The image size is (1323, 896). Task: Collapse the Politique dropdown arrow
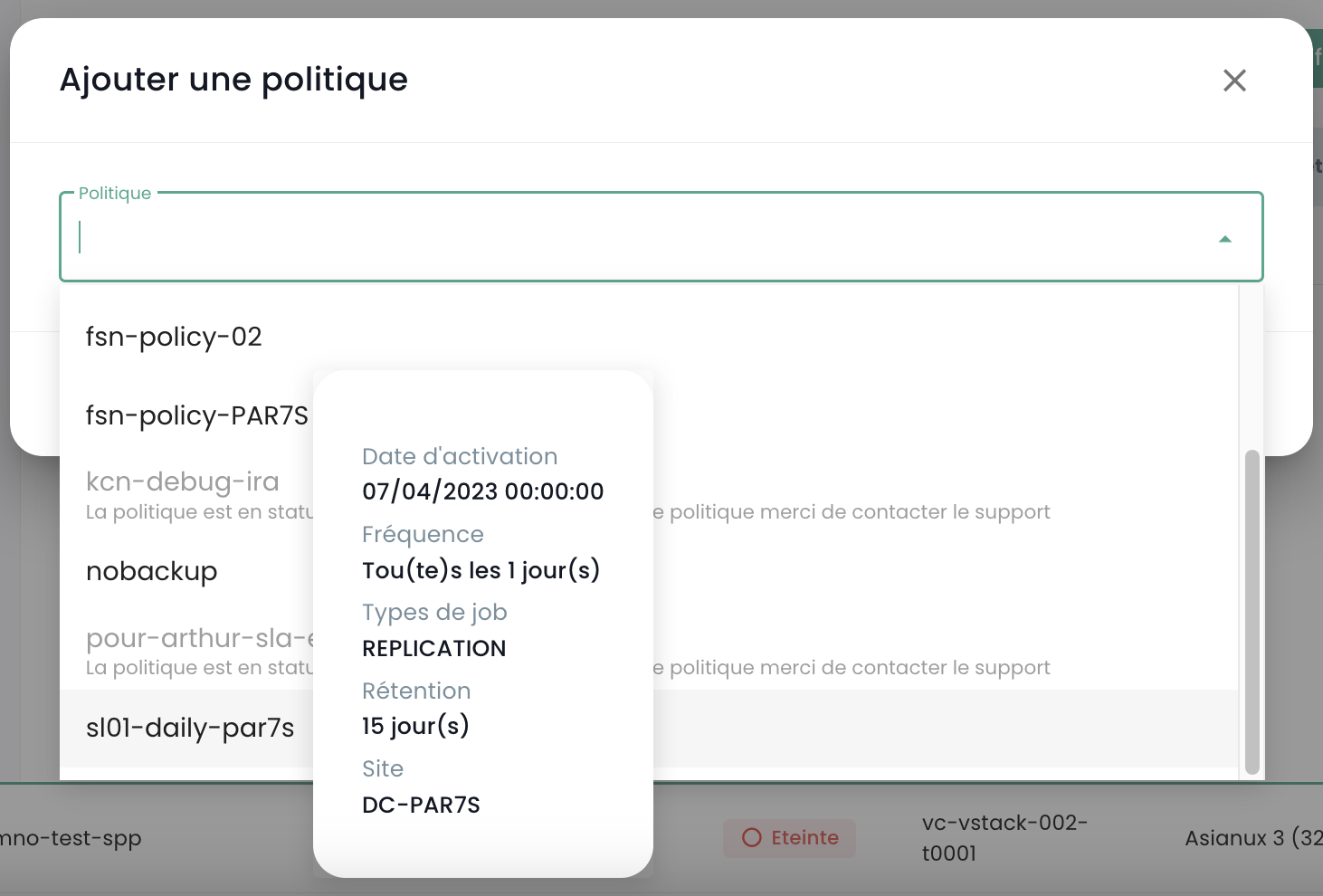pyautogui.click(x=1224, y=239)
